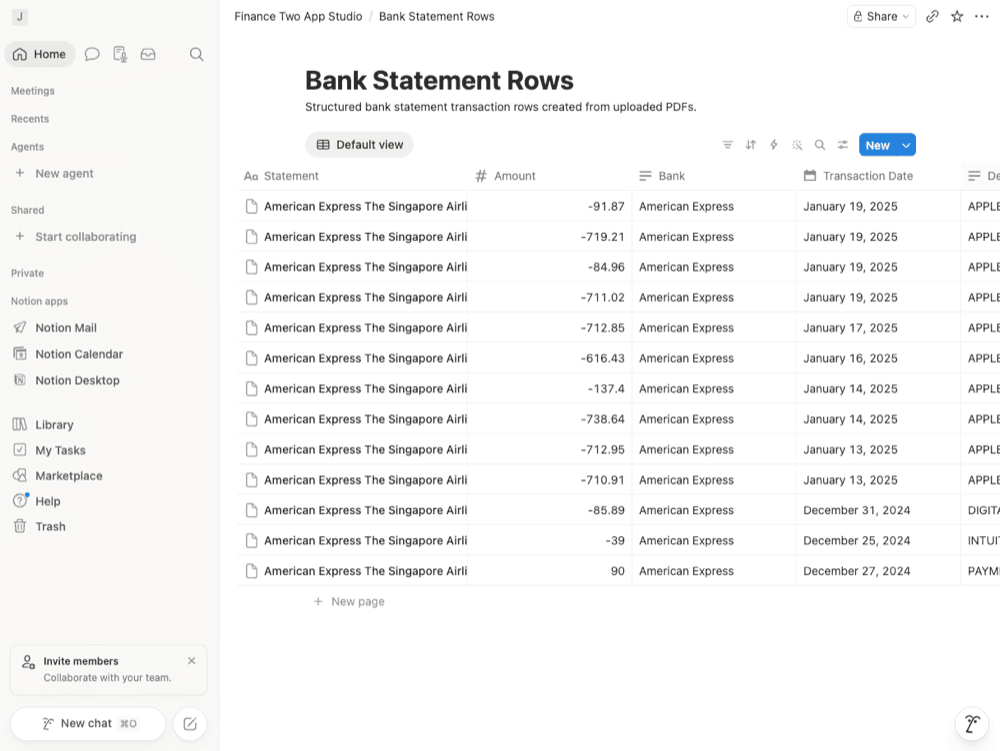
Task: Click the blue New button
Action: pyautogui.click(x=878, y=145)
